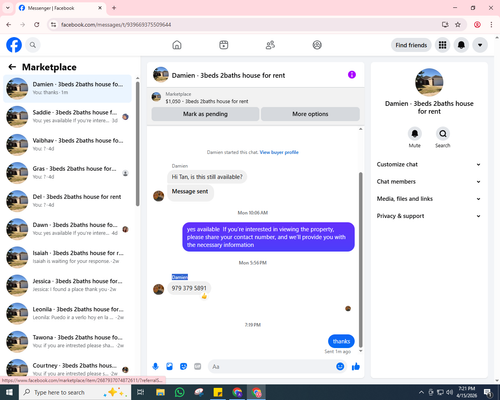Open Windows Start menu
This screenshot has height=400, width=500.
(9, 392)
